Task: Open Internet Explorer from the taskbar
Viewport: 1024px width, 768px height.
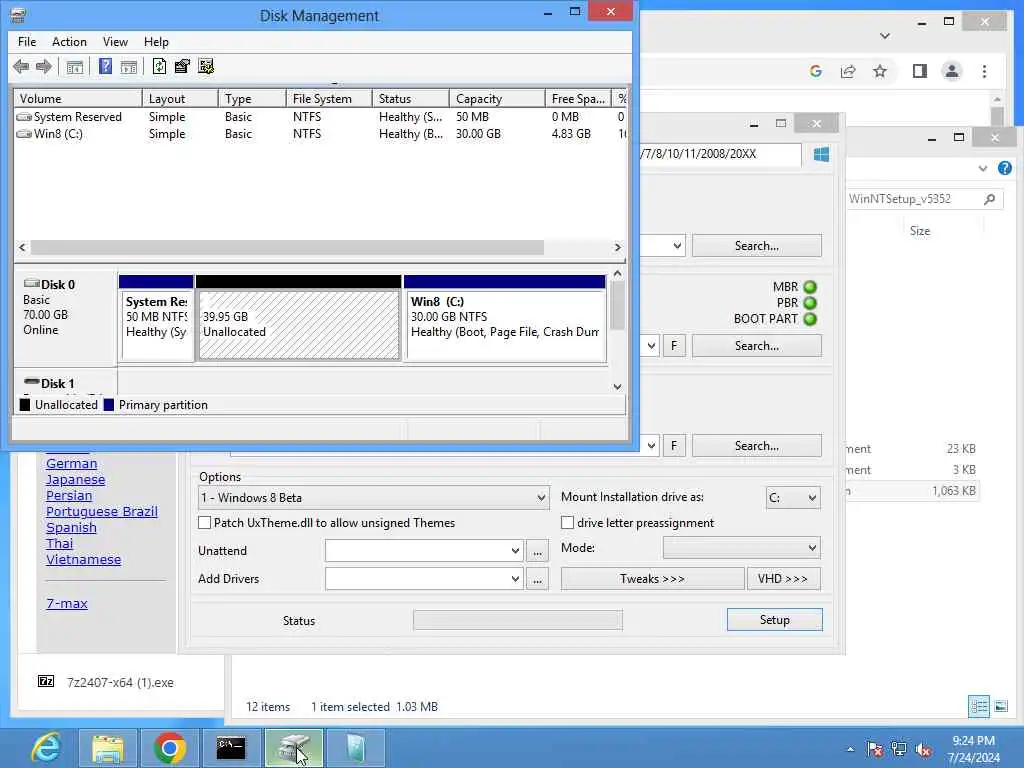Action: (x=47, y=748)
